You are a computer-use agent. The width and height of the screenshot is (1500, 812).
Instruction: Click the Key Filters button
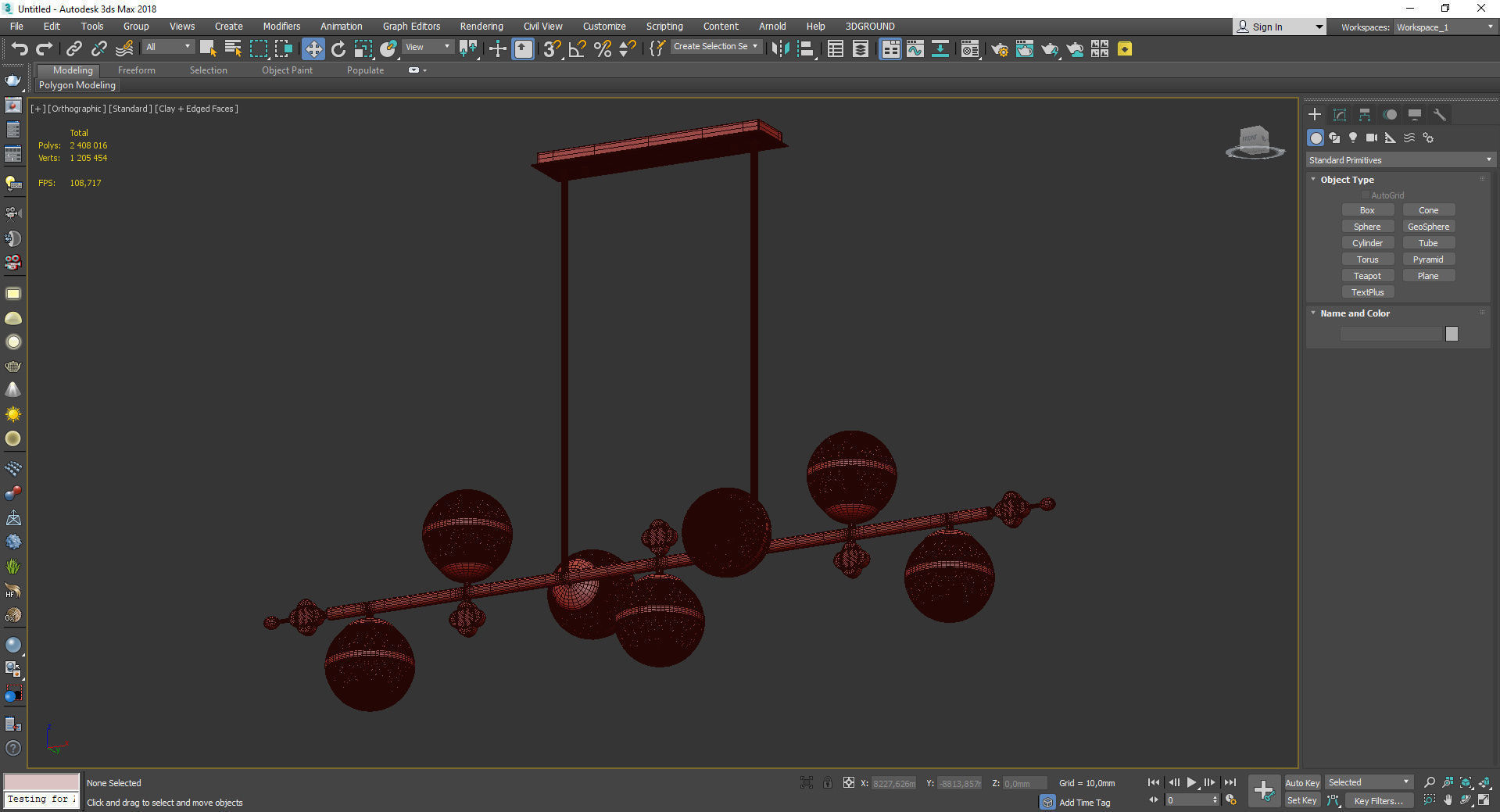[1378, 801]
